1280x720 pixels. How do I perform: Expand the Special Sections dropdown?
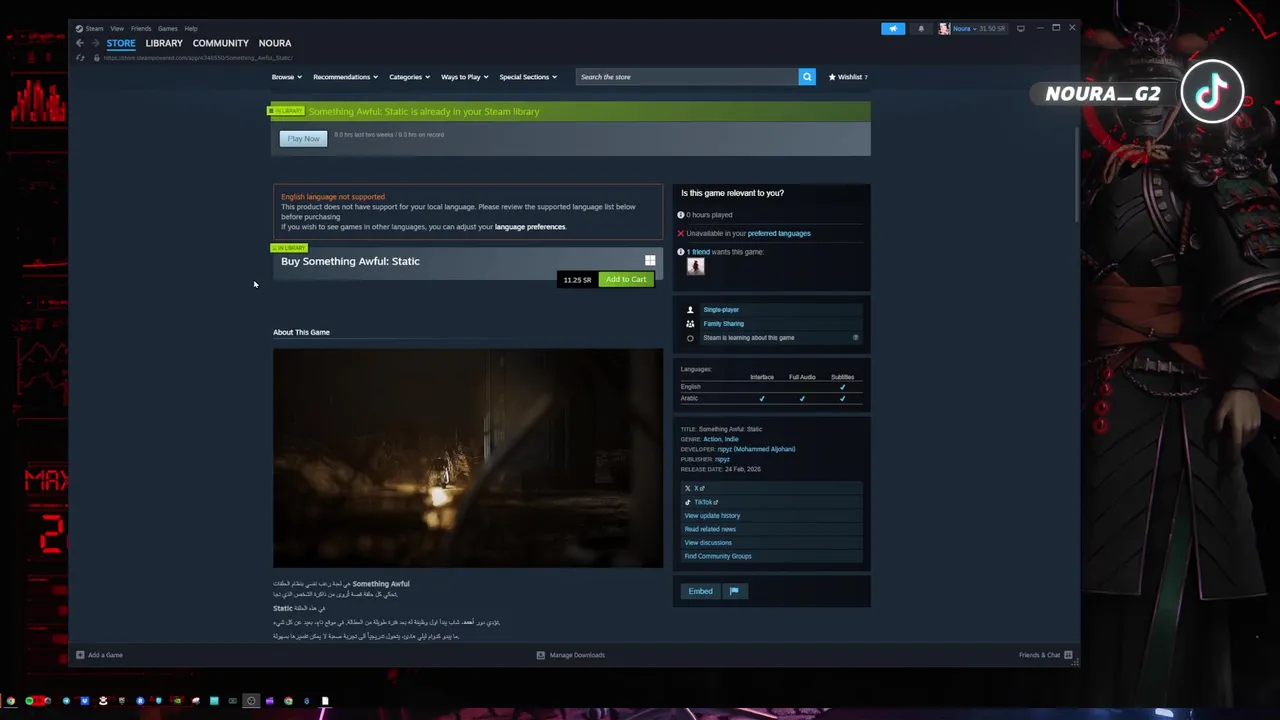click(528, 77)
